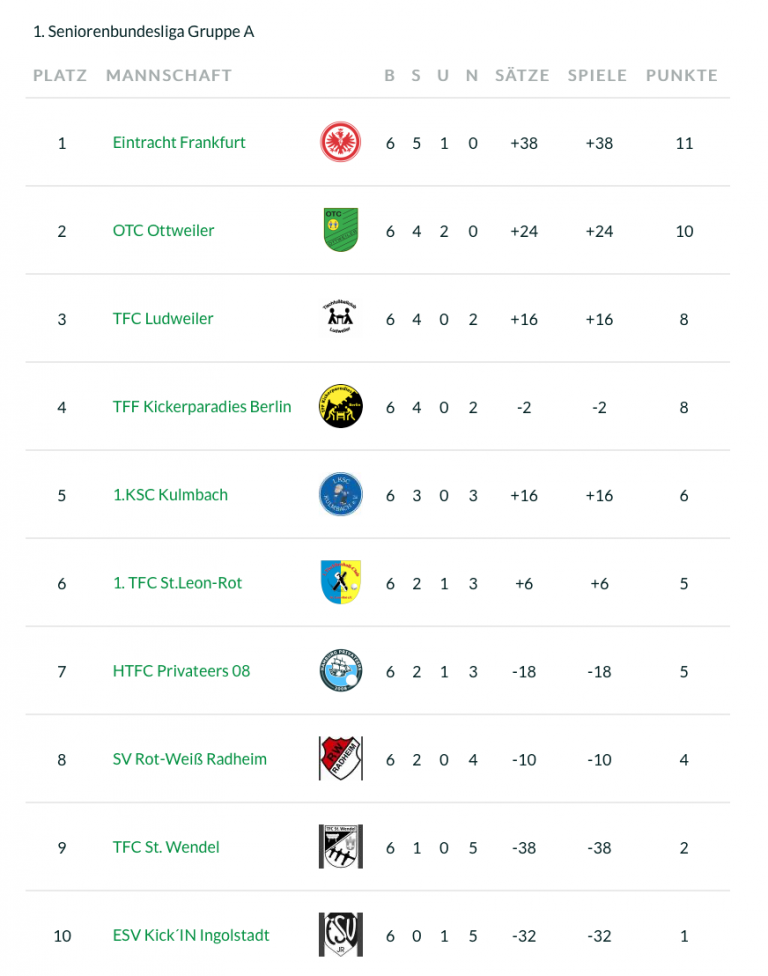Click the Eintracht Frankfurt eagle logo
Image resolution: width=768 pixels, height=976 pixels.
click(x=341, y=142)
